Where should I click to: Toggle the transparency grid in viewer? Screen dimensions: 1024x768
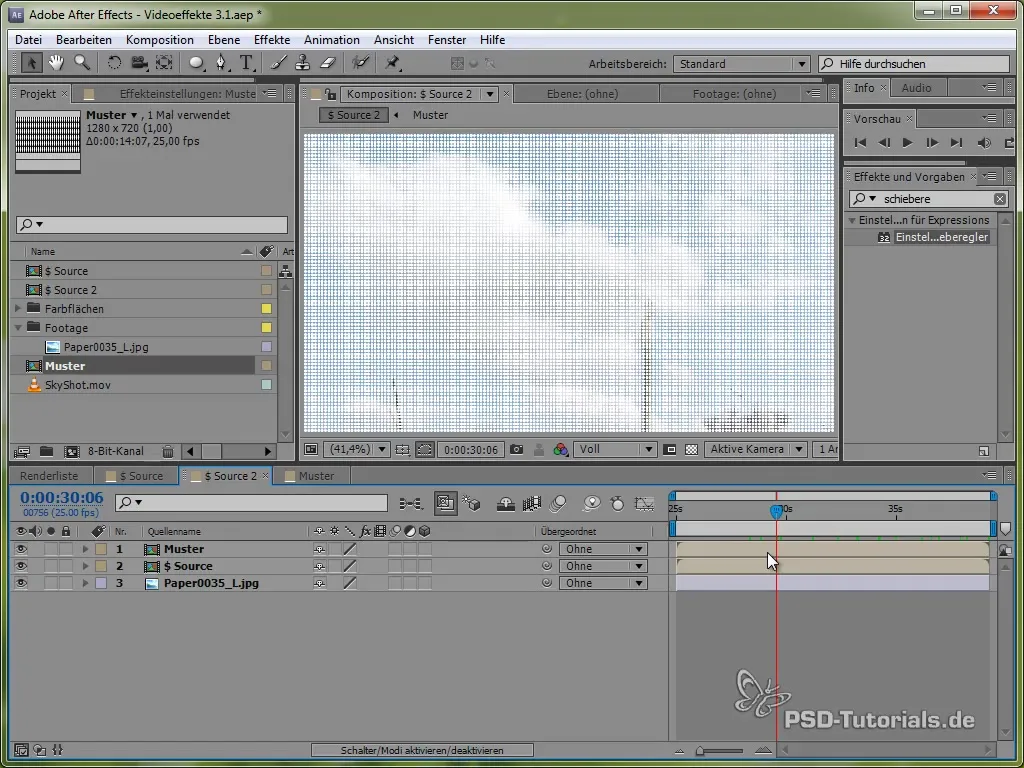pyautogui.click(x=691, y=449)
